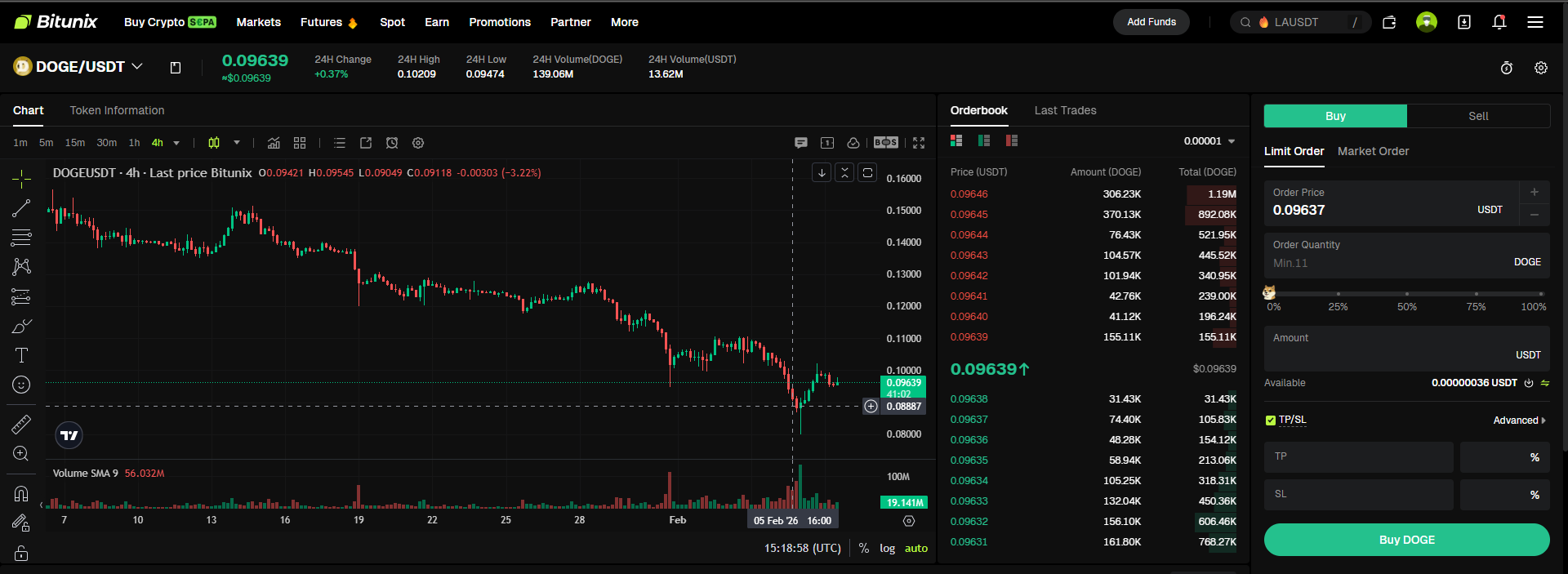Set quantity slider to 50%
The width and height of the screenshot is (1568, 574).
point(1406,293)
